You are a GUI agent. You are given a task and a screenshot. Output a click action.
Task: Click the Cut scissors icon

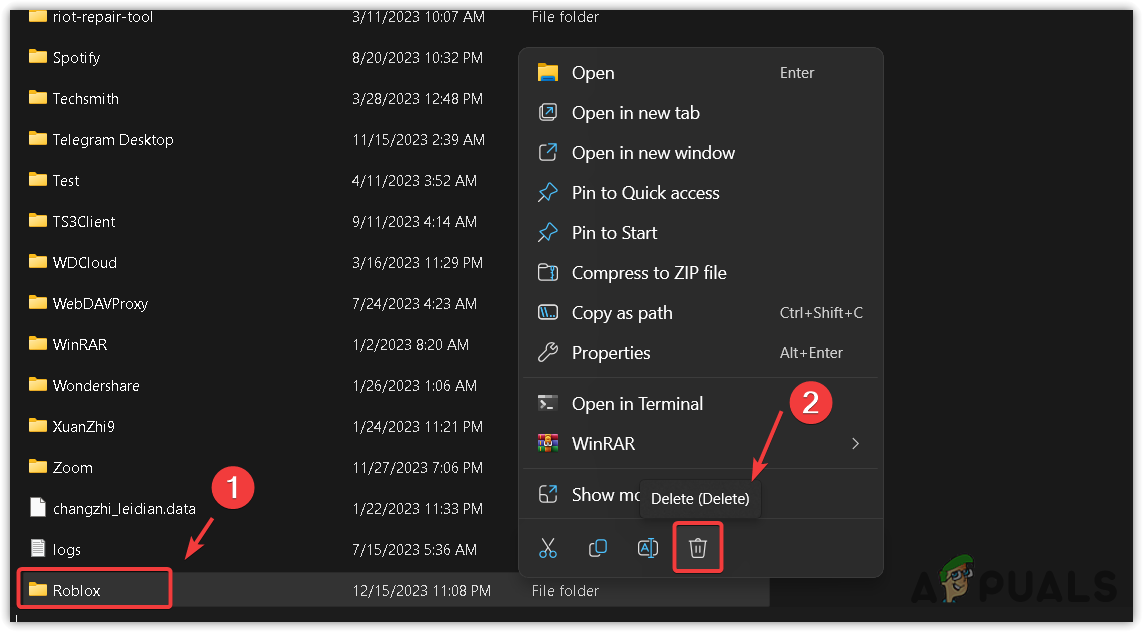(547, 548)
